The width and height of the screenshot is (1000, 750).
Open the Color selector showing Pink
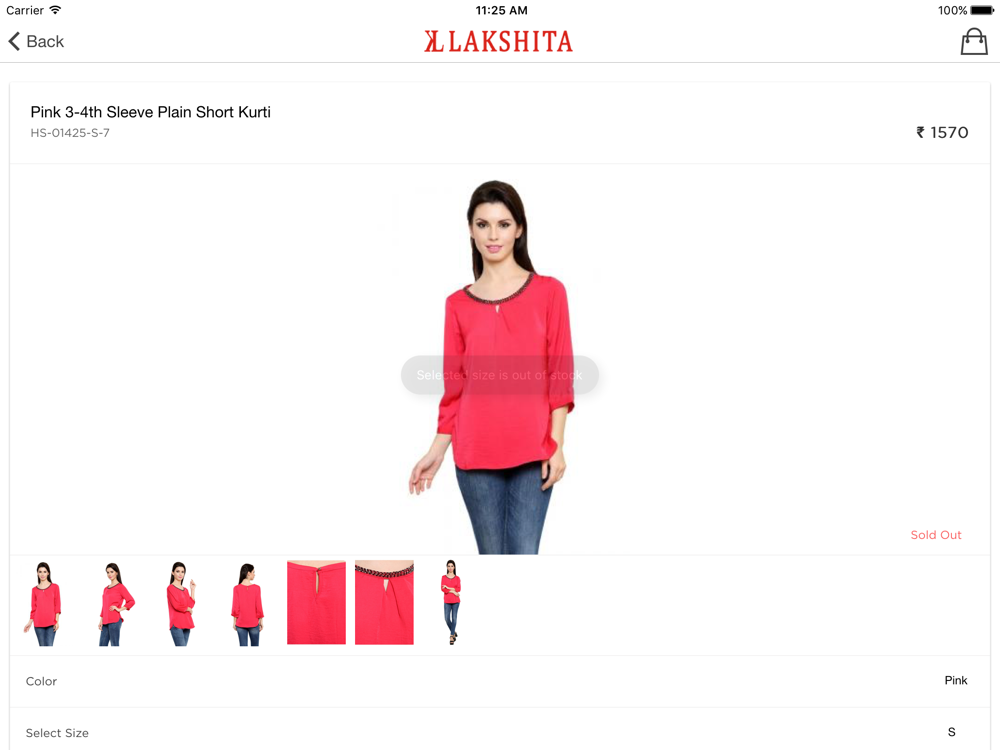500,681
